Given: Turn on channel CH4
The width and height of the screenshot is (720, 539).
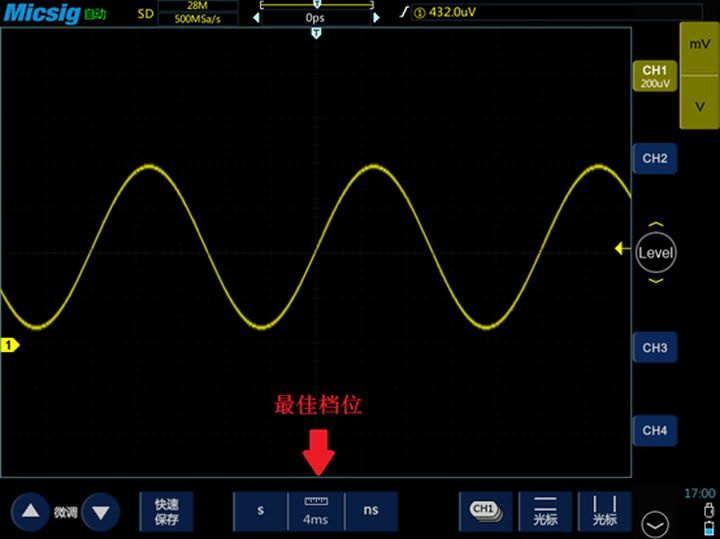Looking at the screenshot, I should [x=655, y=431].
